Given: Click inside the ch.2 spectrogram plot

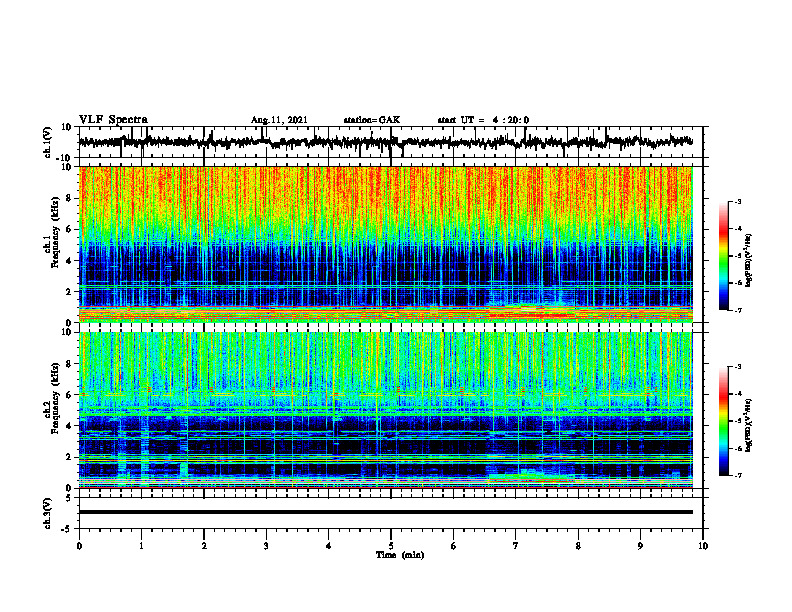Looking at the screenshot, I should coord(386,410).
